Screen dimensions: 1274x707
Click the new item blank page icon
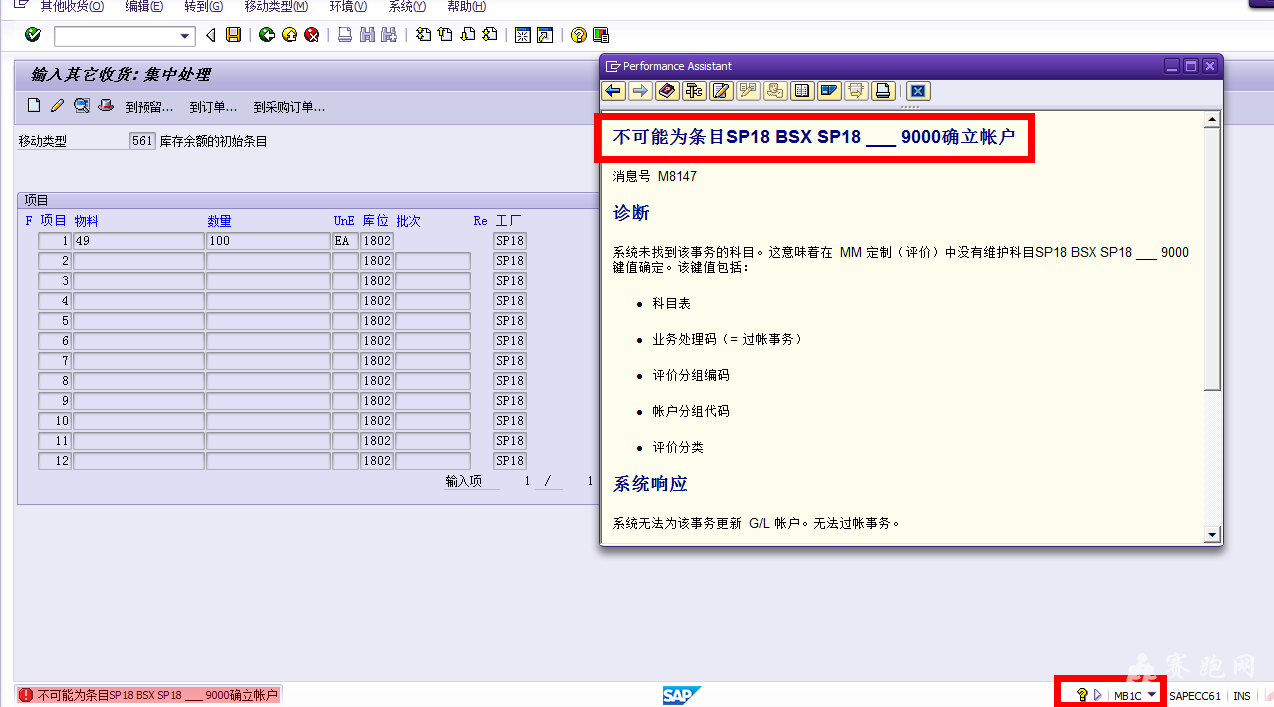pos(34,106)
